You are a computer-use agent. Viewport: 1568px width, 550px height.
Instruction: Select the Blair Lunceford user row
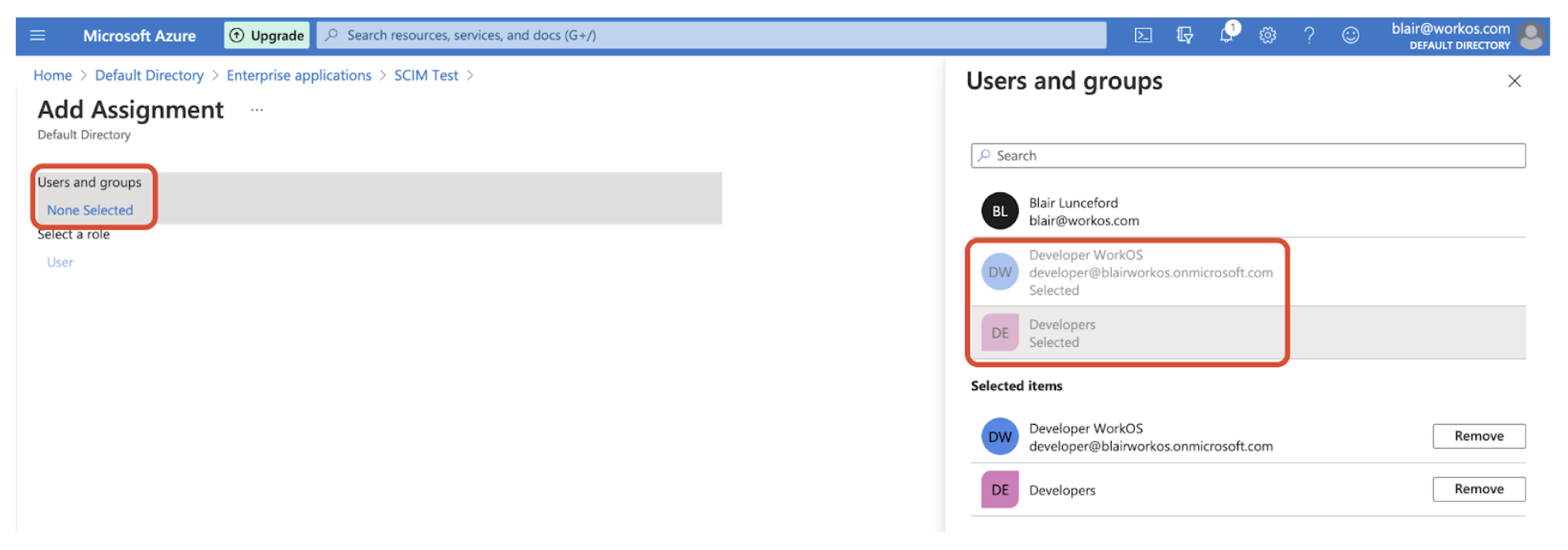click(x=1248, y=211)
